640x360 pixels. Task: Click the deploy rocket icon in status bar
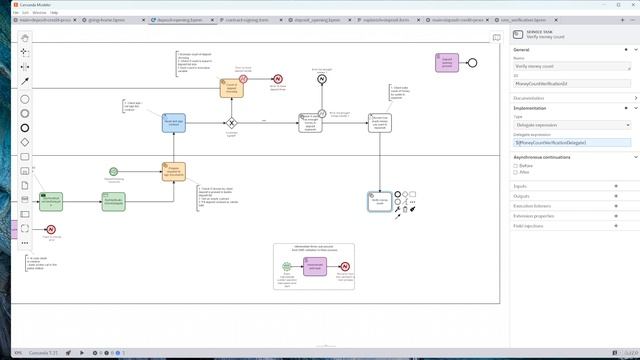click(x=68, y=353)
